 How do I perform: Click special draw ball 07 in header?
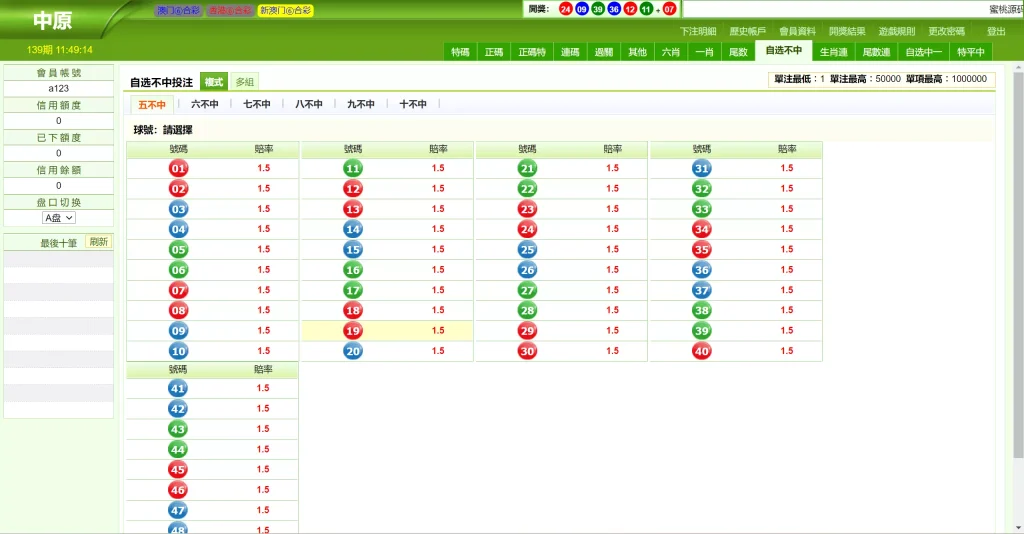coord(669,9)
